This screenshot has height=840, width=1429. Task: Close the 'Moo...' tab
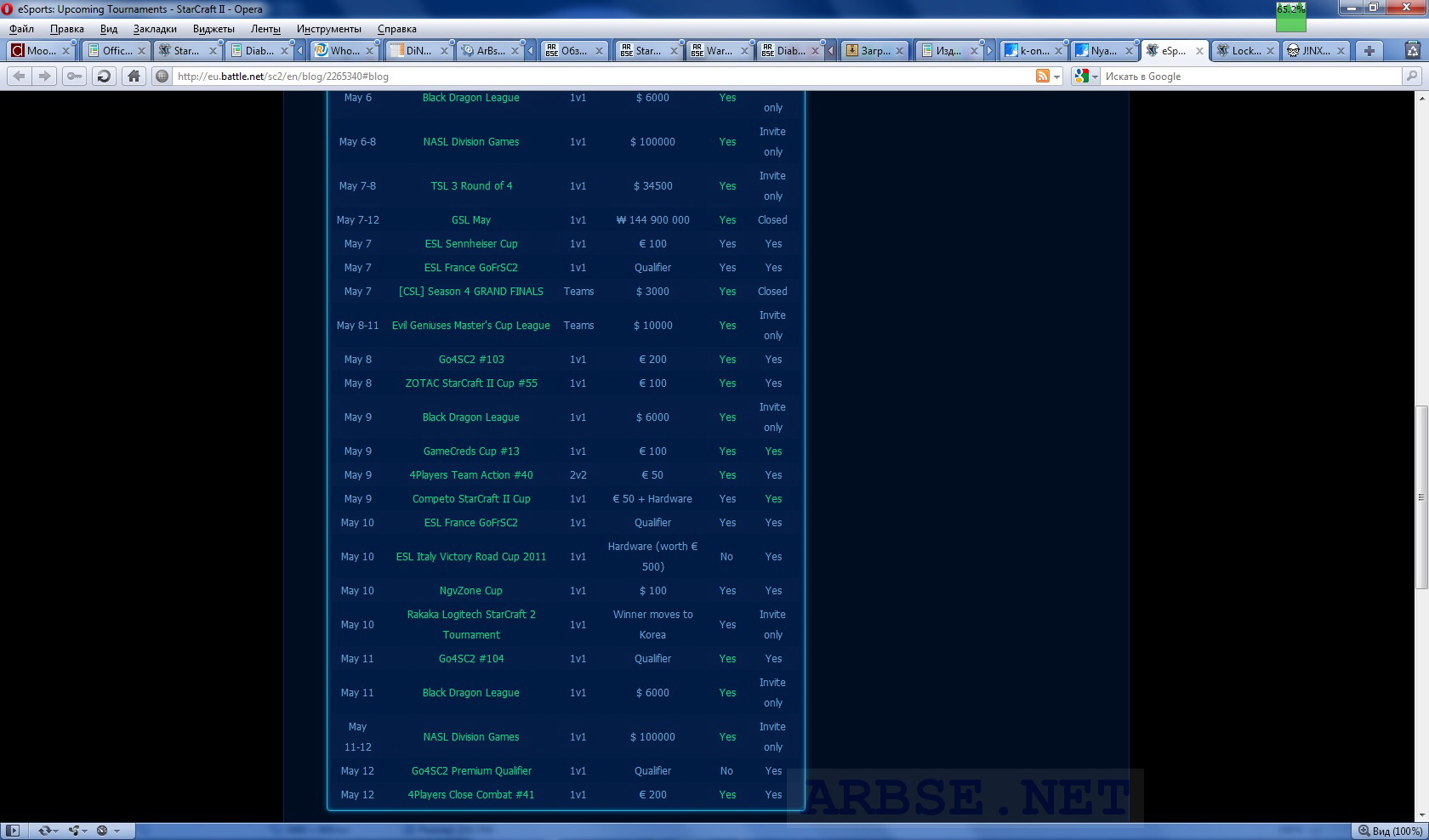point(65,51)
